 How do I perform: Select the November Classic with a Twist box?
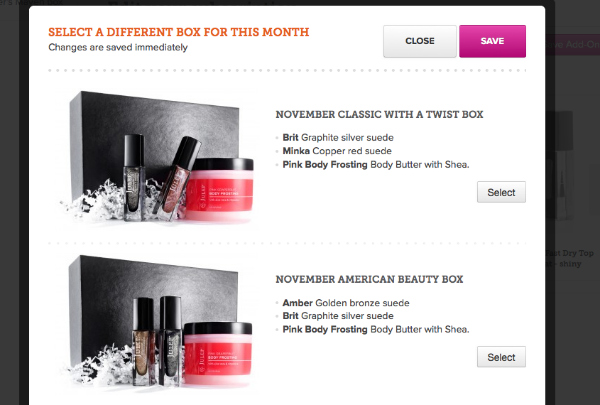pos(501,192)
